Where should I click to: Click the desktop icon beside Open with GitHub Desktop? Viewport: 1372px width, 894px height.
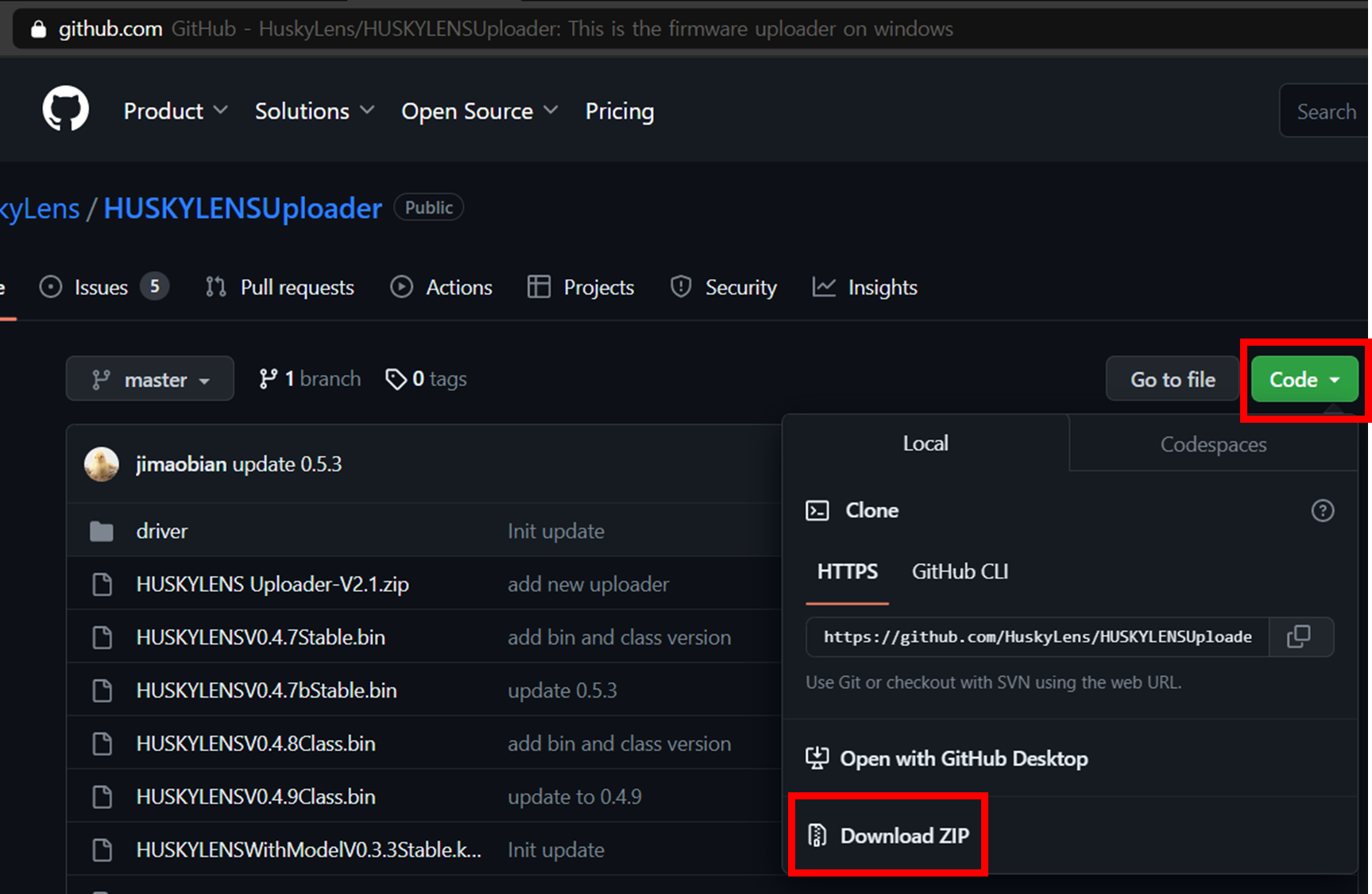click(817, 758)
